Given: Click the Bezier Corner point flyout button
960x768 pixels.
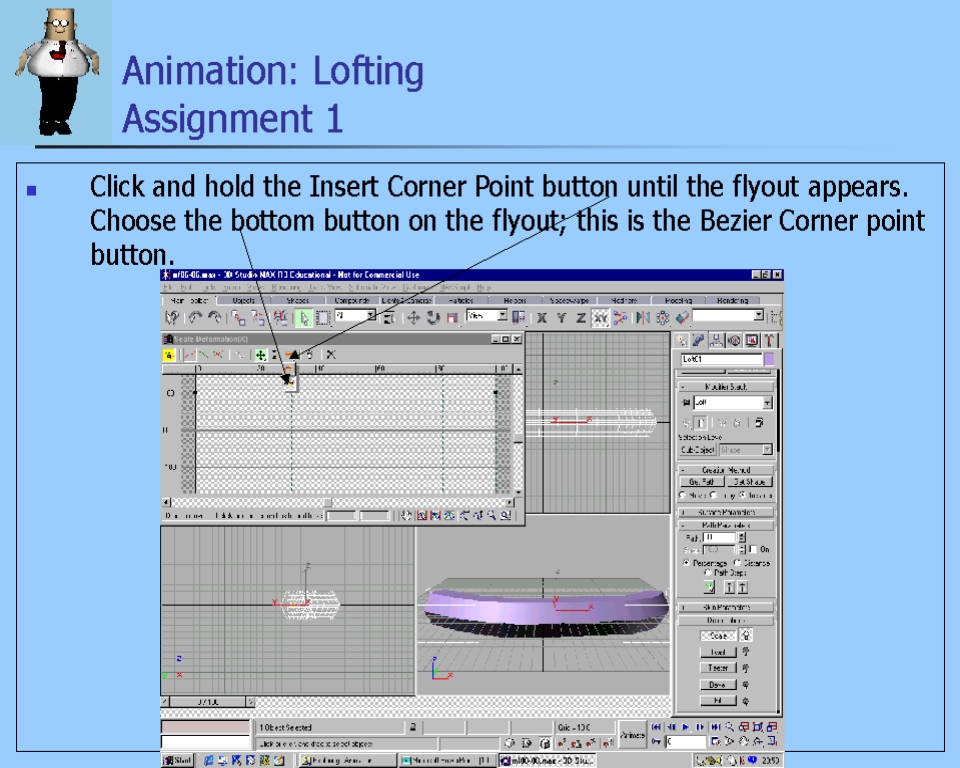Looking at the screenshot, I should click(x=288, y=379).
